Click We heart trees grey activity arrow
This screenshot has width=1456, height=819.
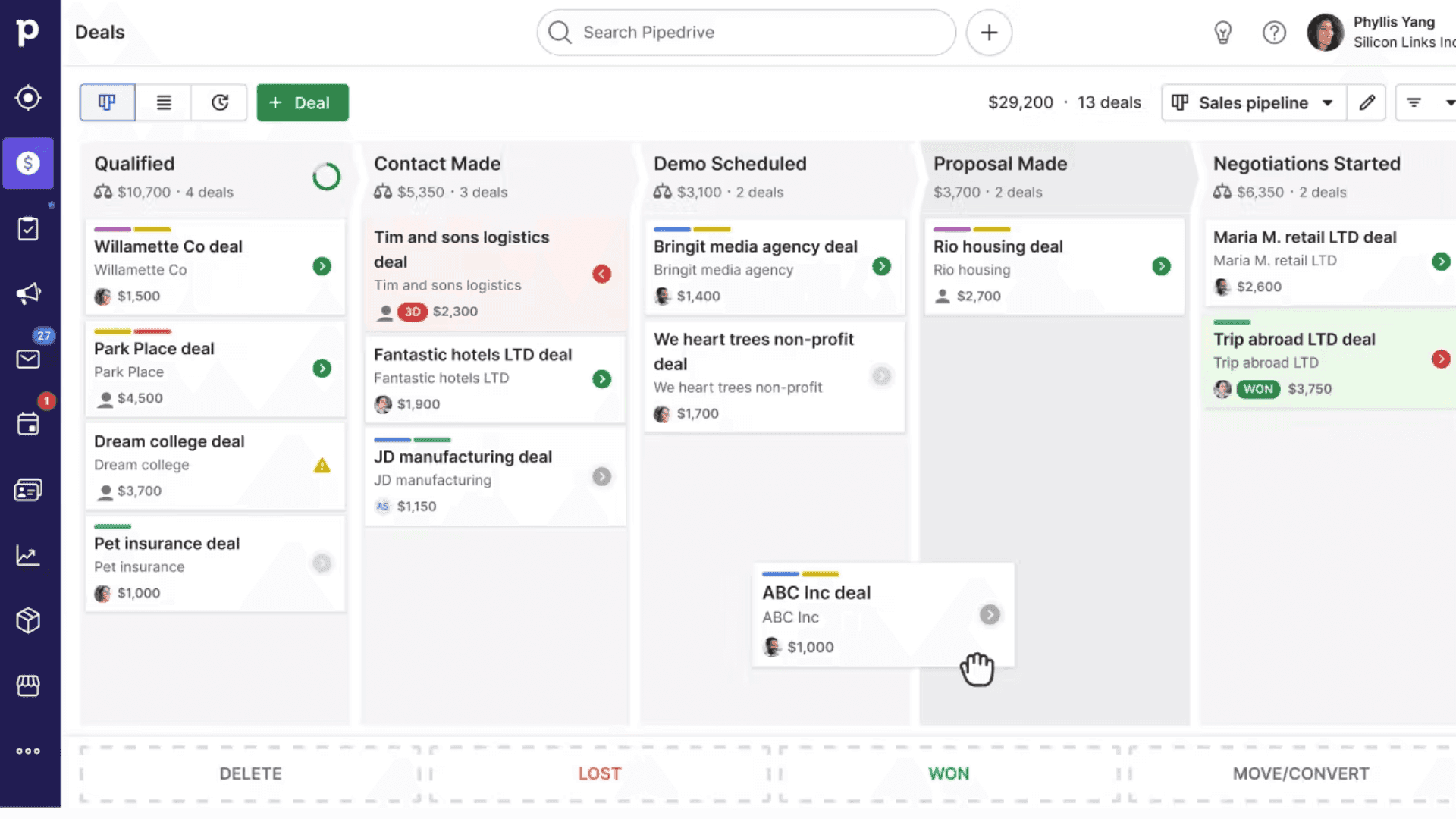pyautogui.click(x=882, y=376)
